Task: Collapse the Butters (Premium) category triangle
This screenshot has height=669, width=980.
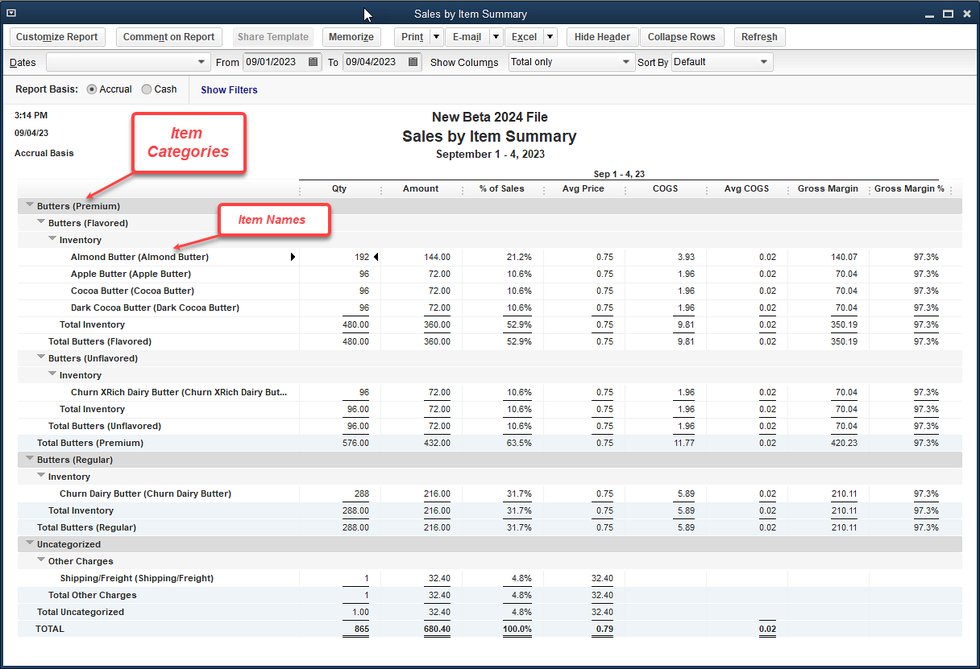Action: pyautogui.click(x=29, y=206)
